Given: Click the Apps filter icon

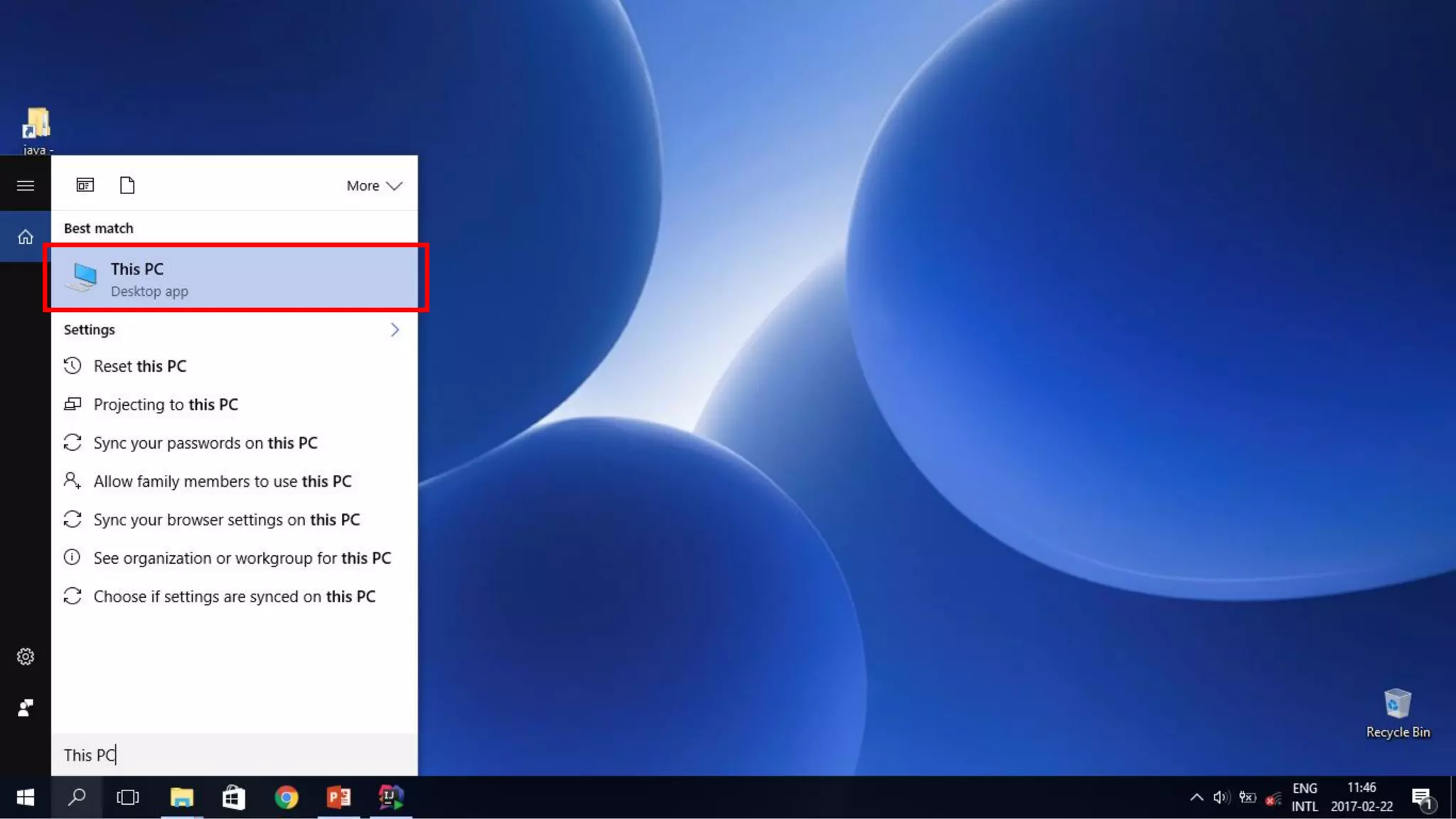Looking at the screenshot, I should 85,186.
